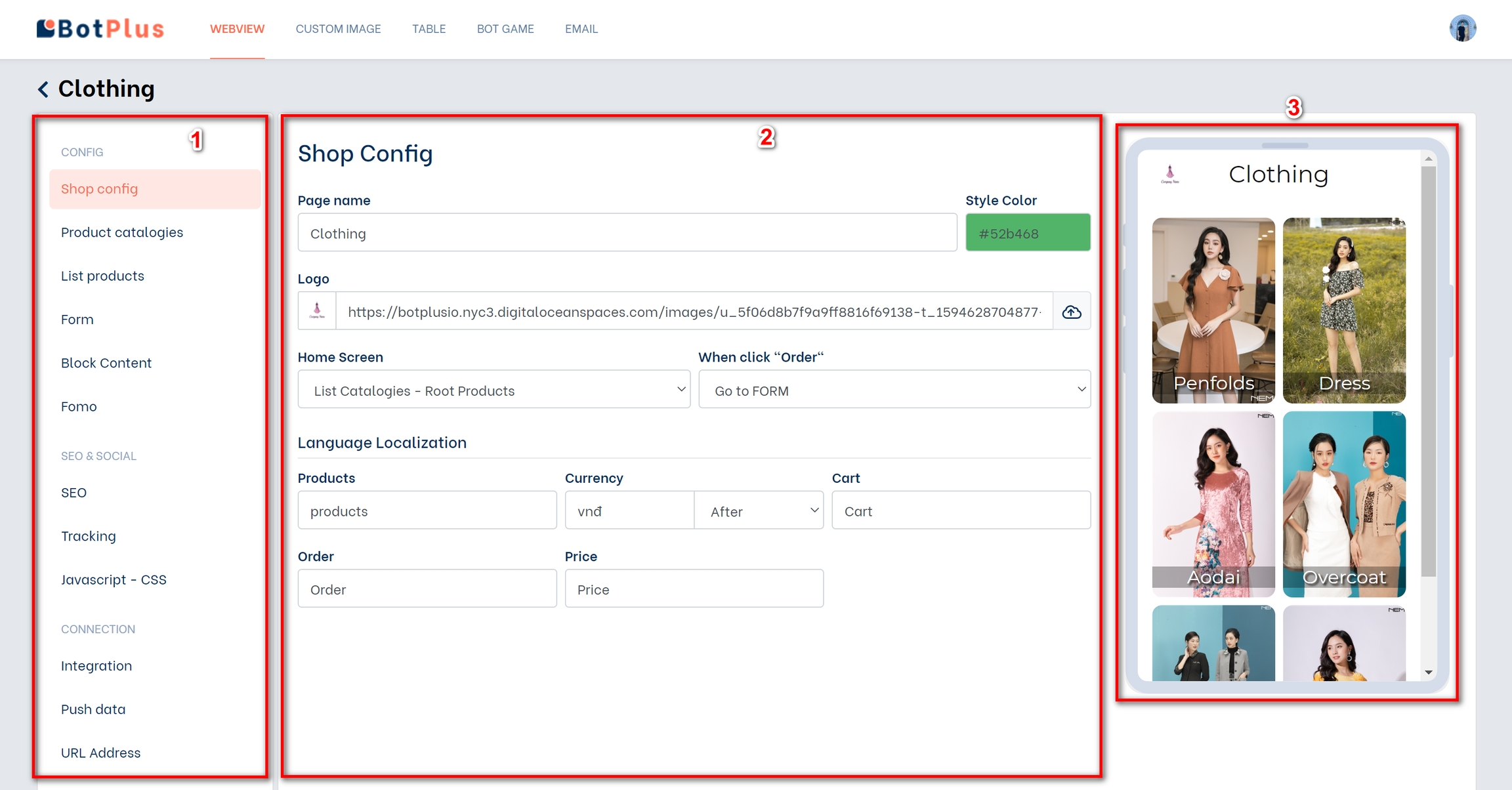The width and height of the screenshot is (1512, 790).
Task: Select the Overcoat category thumbnail
Action: pos(1343,504)
